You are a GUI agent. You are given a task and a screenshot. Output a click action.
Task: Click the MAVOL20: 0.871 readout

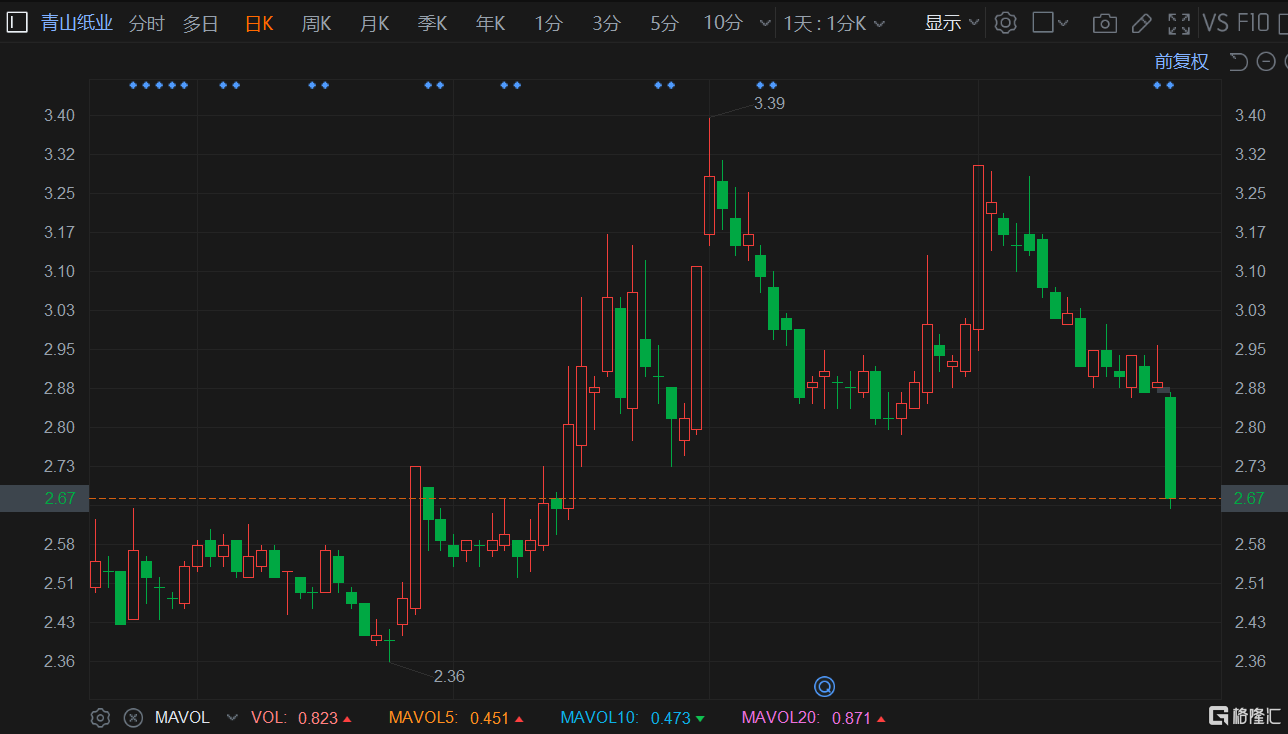813,718
